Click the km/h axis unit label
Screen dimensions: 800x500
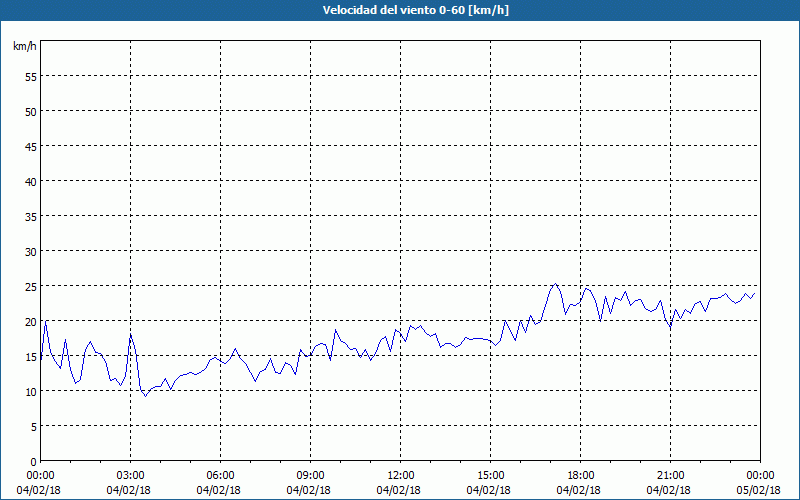pyautogui.click(x=24, y=46)
